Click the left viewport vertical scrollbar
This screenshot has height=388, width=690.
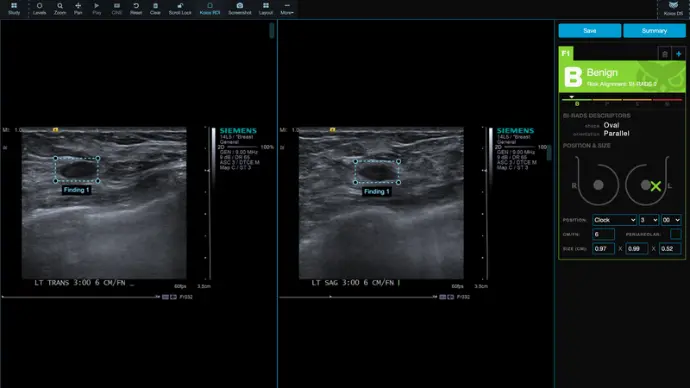pyautogui.click(x=272, y=30)
